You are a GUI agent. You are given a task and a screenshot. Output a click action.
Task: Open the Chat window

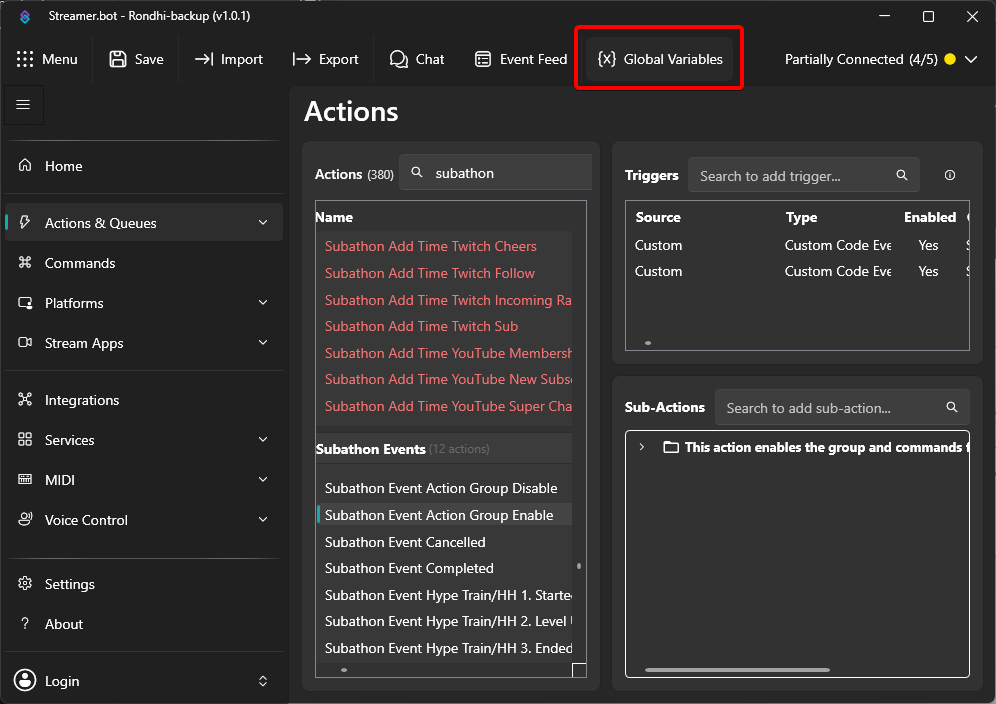(x=416, y=58)
